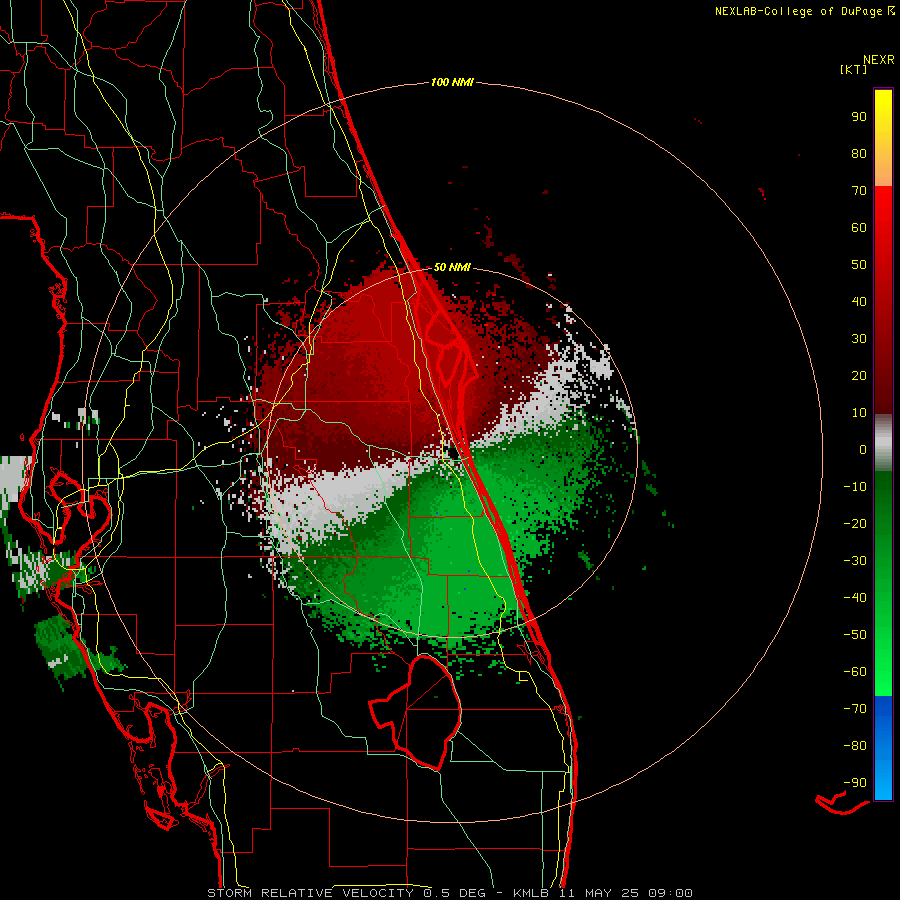Click the 90 value on the velocity scale
Screen dimensions: 900x900
[859, 117]
